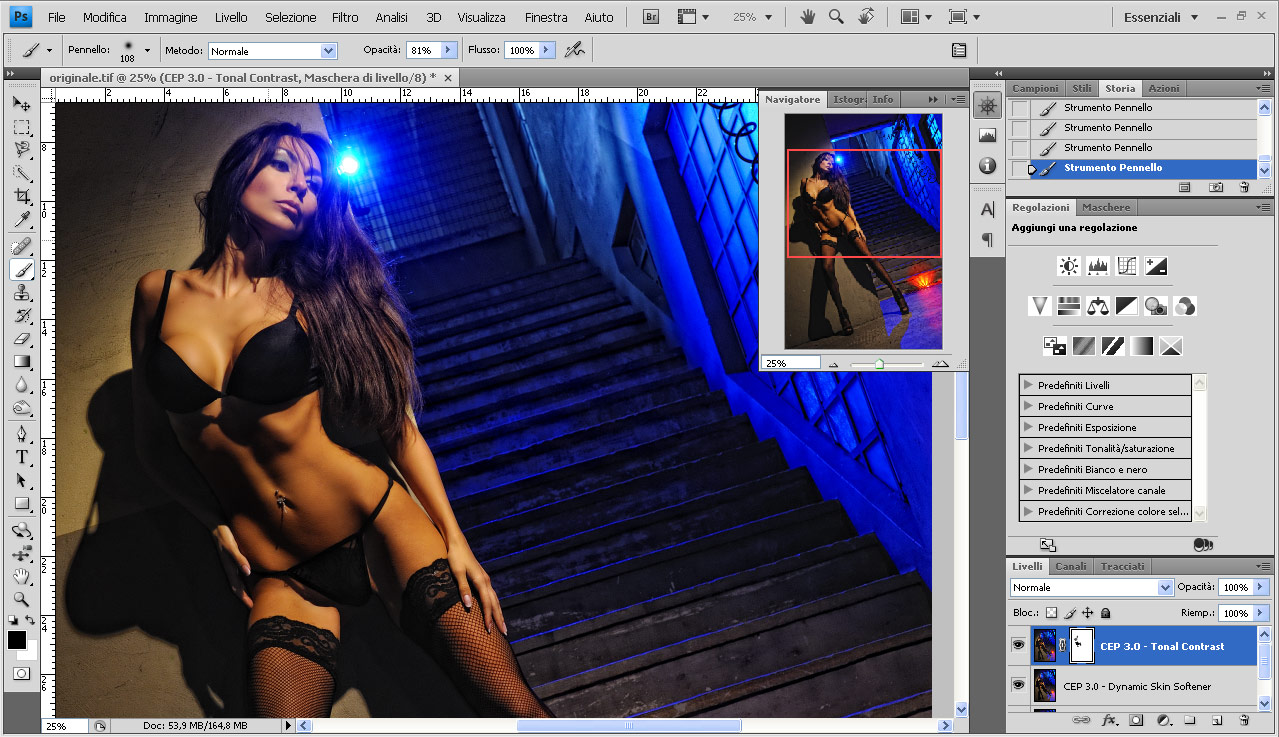1279x737 pixels.
Task: Select the Gradient tool
Action: point(21,362)
